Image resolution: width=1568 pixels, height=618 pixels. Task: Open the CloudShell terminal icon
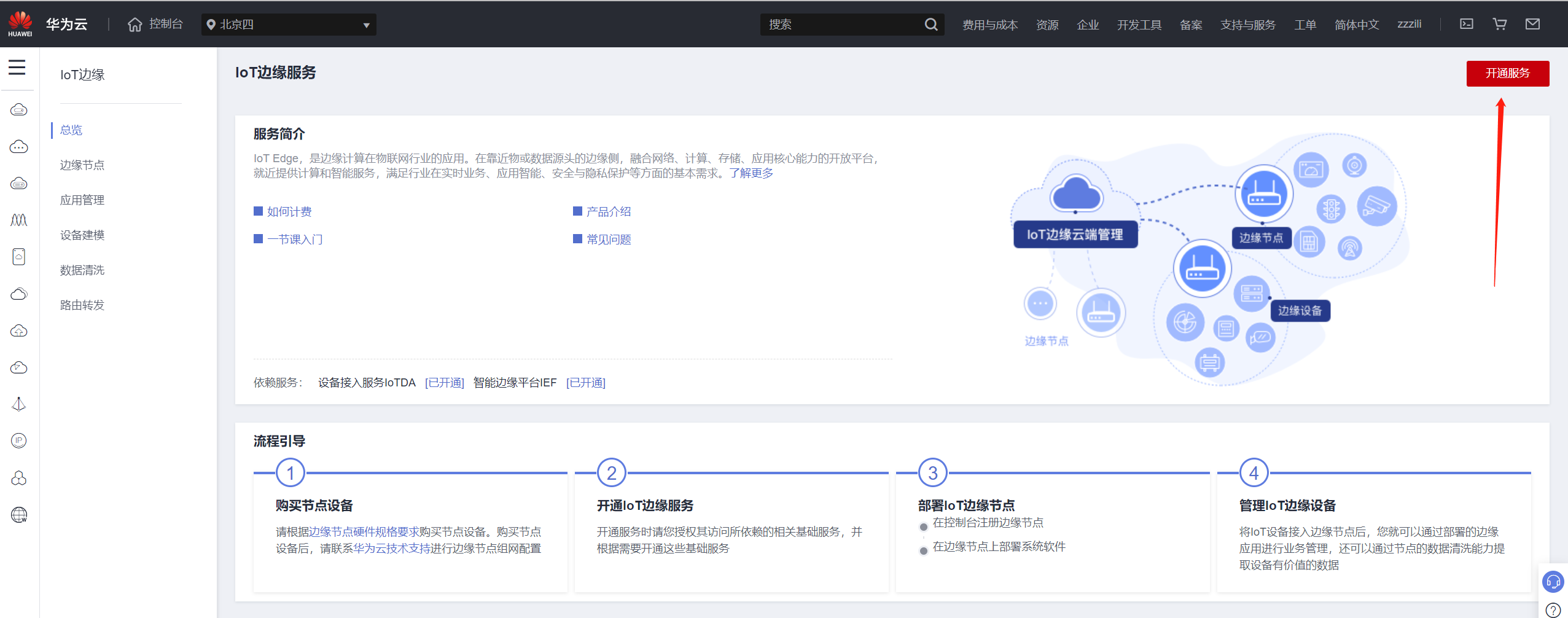[1467, 24]
